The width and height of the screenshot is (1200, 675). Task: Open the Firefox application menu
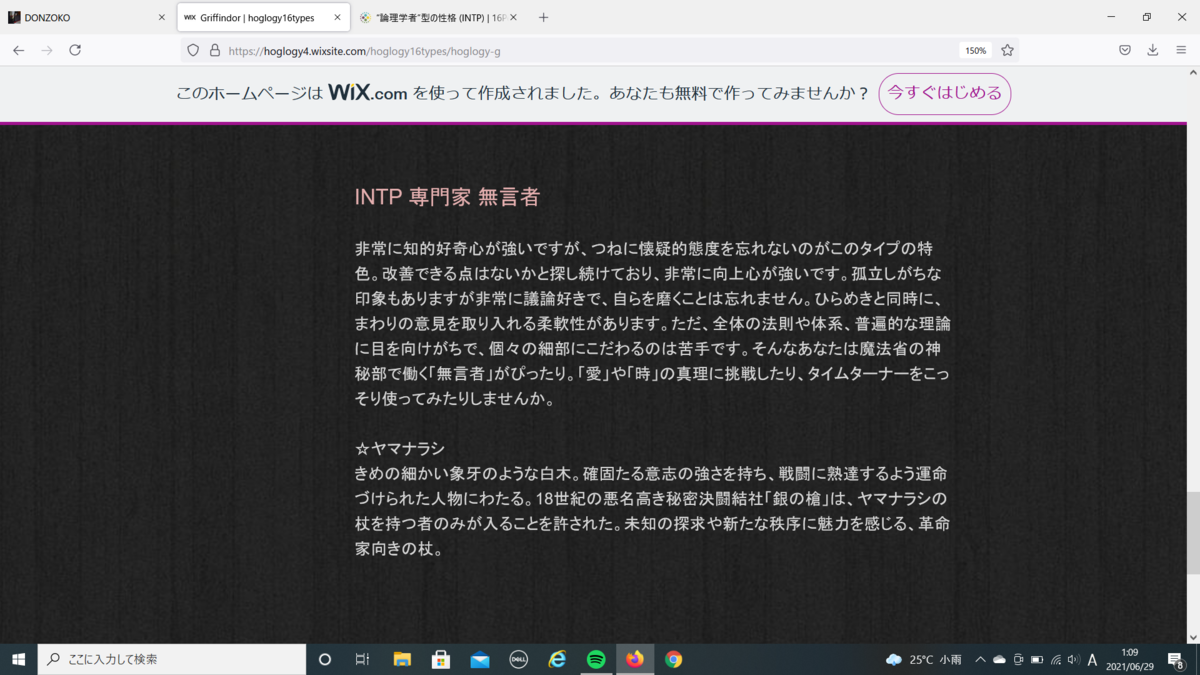coord(1181,50)
